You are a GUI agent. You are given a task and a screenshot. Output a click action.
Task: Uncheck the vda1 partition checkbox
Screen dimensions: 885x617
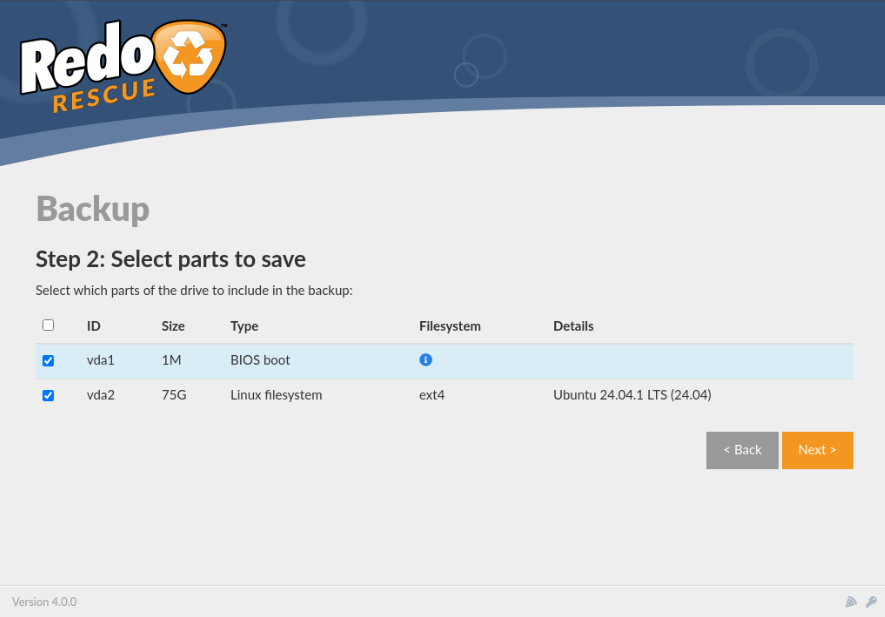(x=48, y=360)
